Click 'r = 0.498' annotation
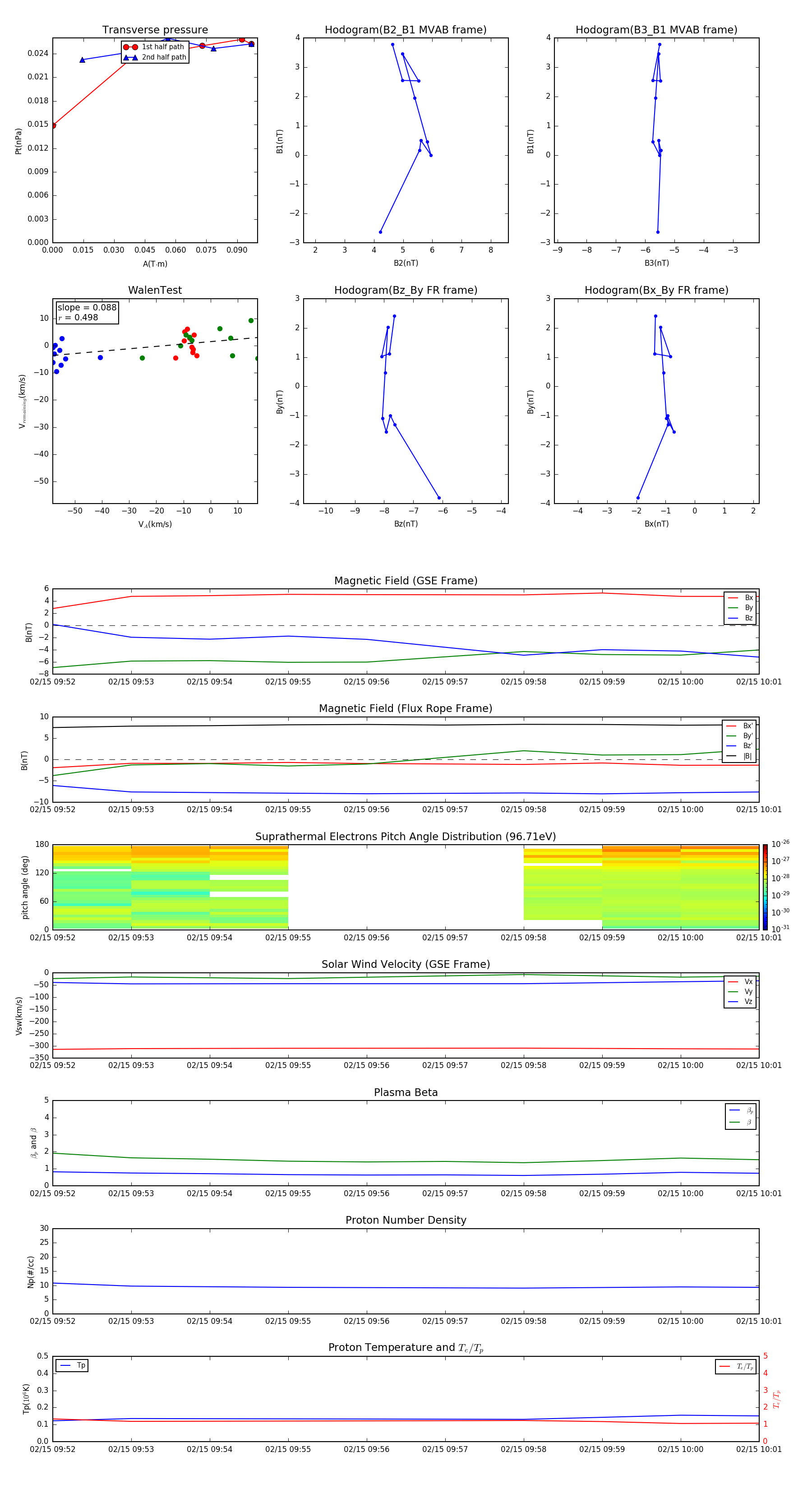This screenshot has width=812, height=1489. [x=78, y=317]
